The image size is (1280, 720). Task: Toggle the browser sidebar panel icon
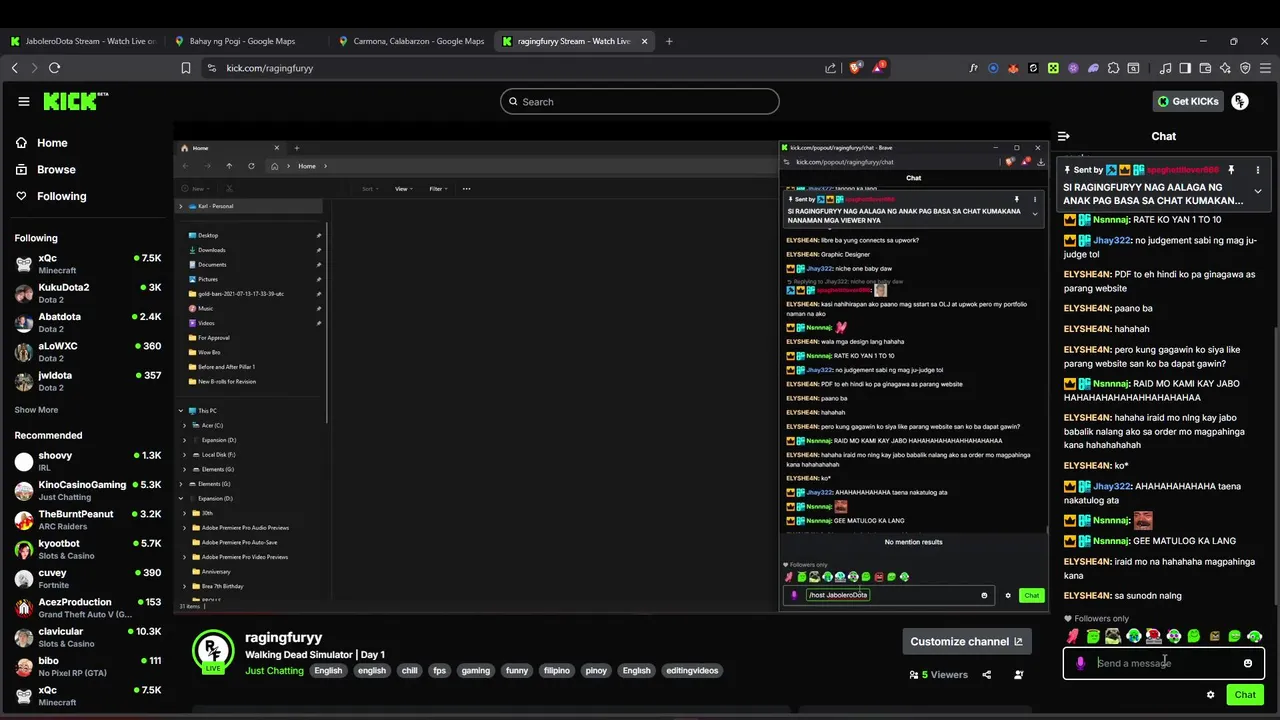click(x=1185, y=68)
